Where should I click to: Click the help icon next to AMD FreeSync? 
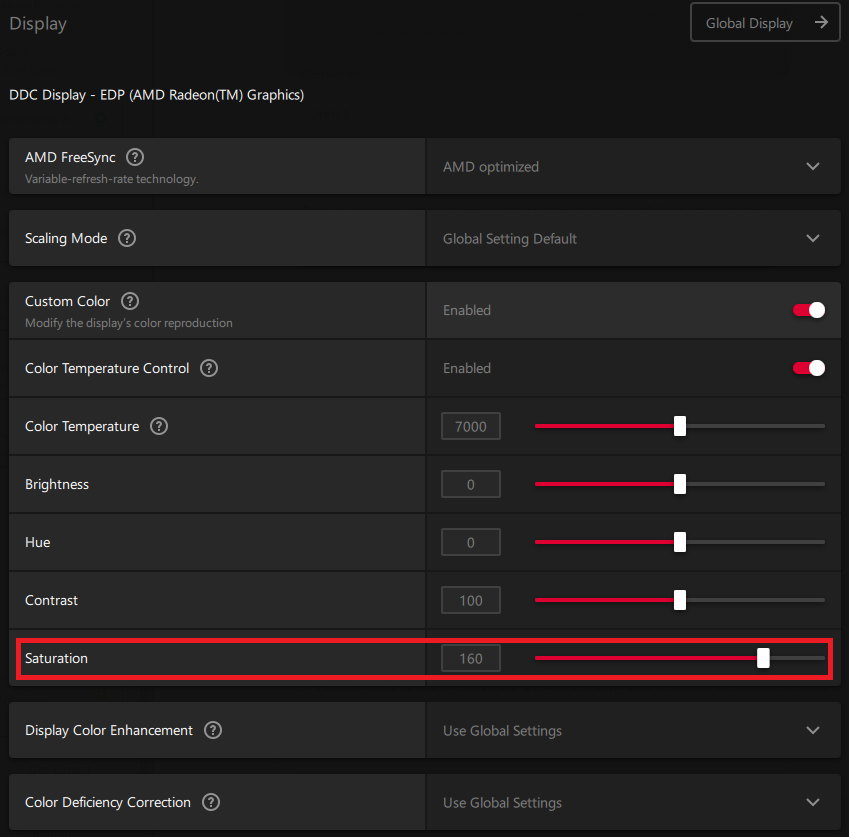click(x=135, y=157)
